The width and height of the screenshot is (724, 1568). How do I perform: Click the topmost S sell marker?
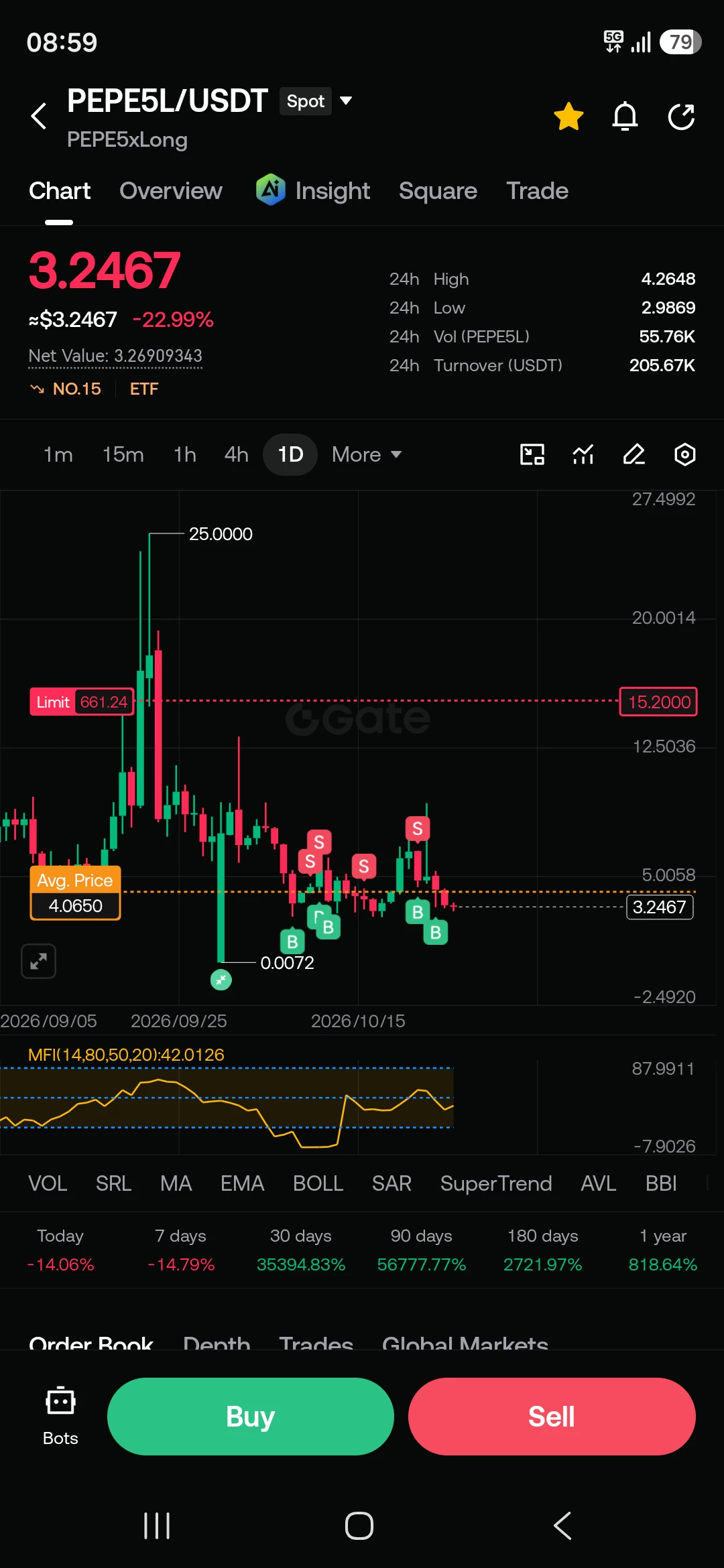(418, 829)
